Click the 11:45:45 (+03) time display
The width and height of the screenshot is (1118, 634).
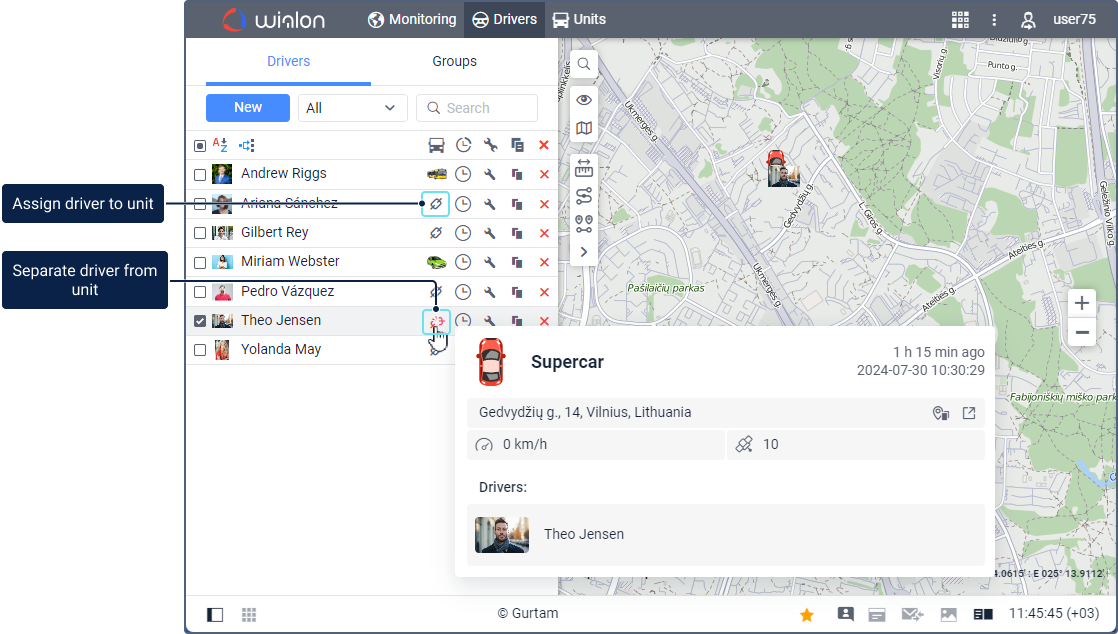tap(1054, 613)
